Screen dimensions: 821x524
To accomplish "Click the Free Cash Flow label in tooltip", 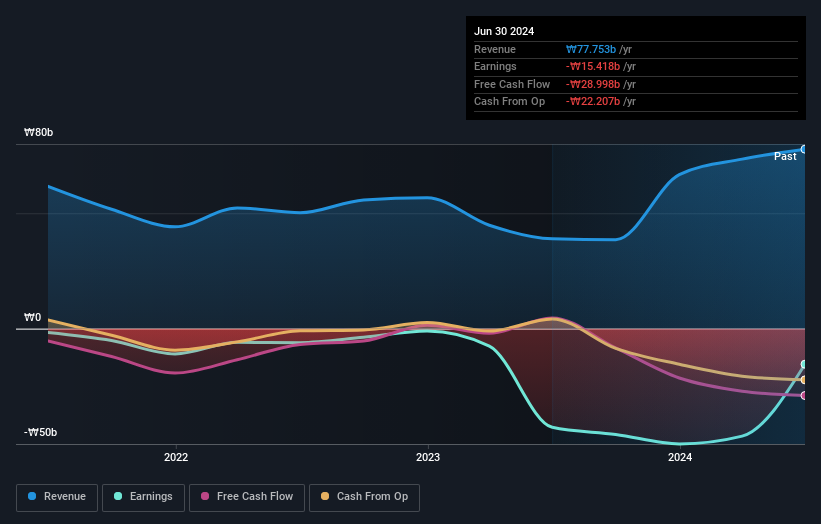I will coord(512,84).
